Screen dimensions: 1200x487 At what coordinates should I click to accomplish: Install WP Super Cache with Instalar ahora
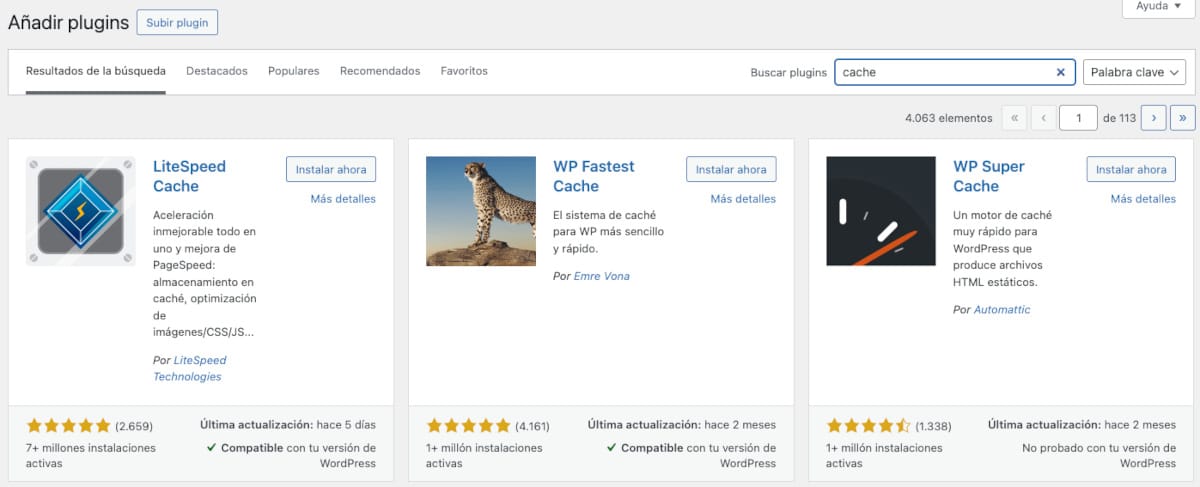1131,169
